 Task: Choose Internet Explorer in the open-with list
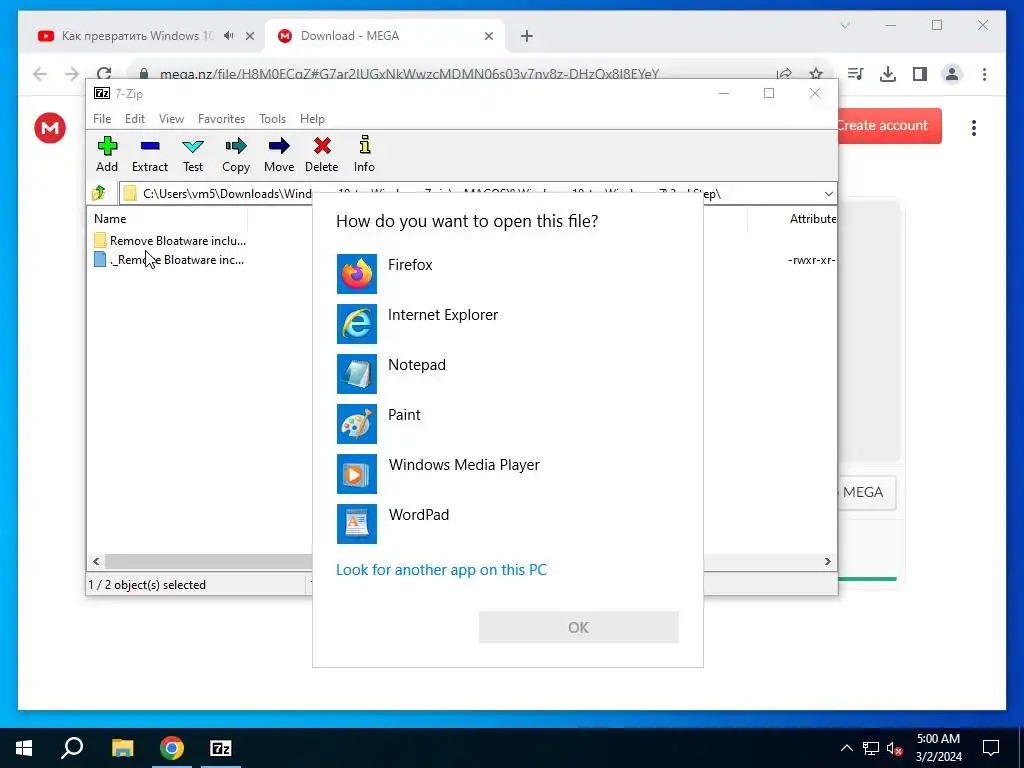coord(507,324)
